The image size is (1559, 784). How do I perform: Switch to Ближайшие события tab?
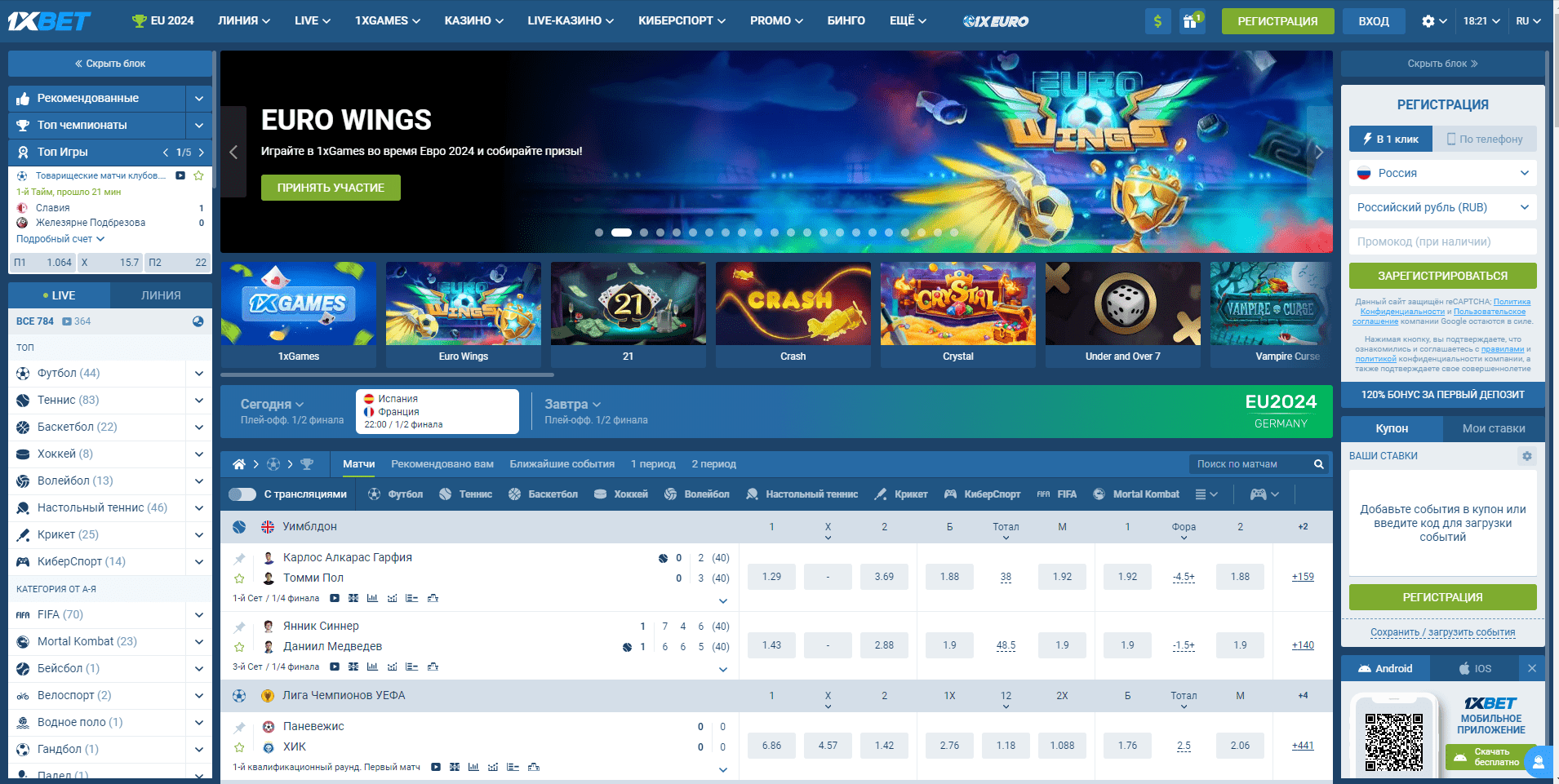pos(562,464)
